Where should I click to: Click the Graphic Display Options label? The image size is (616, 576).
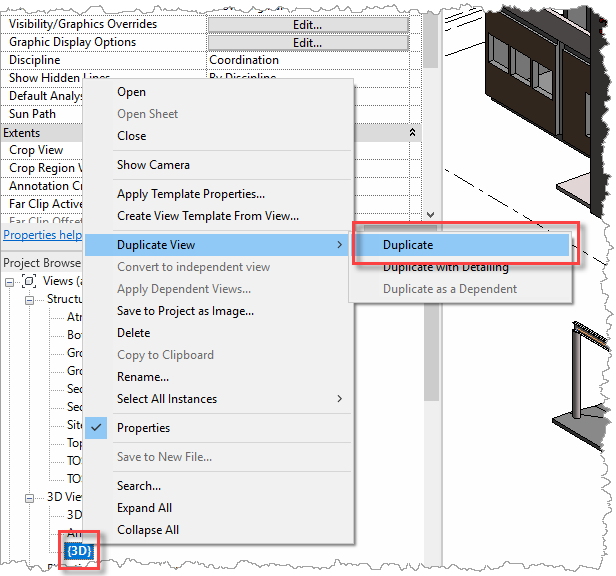tap(72, 42)
